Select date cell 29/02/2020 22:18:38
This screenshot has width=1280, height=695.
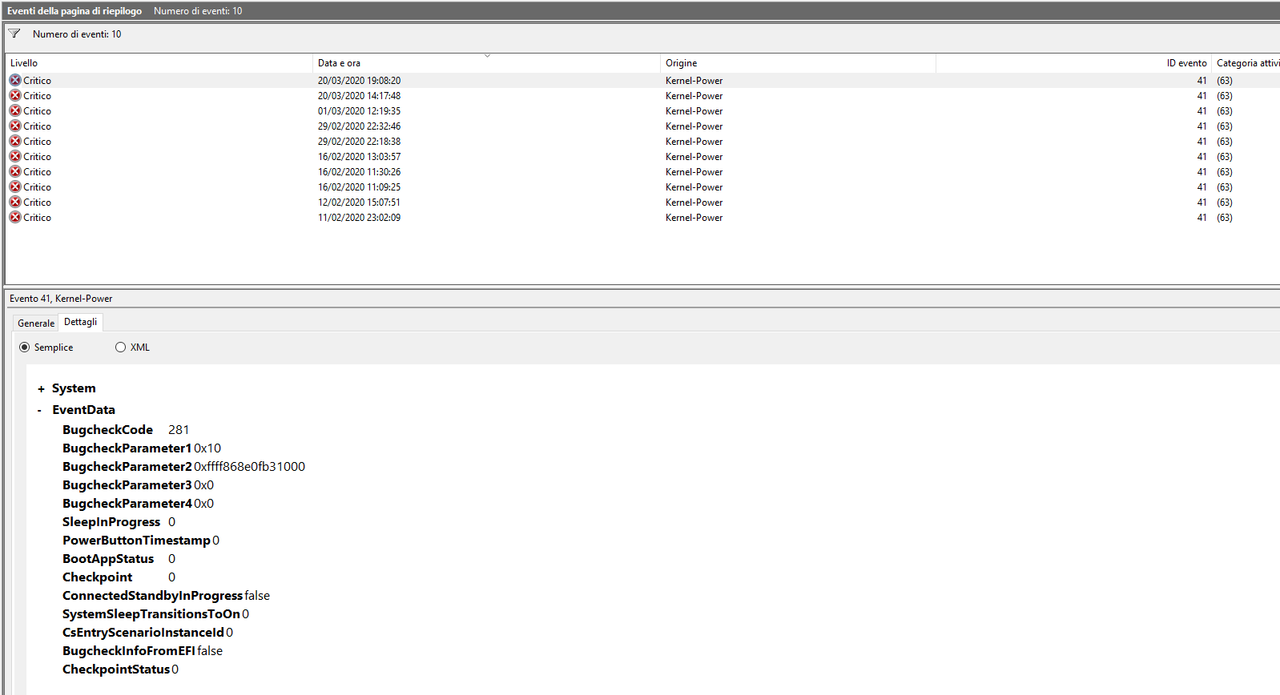pos(359,141)
